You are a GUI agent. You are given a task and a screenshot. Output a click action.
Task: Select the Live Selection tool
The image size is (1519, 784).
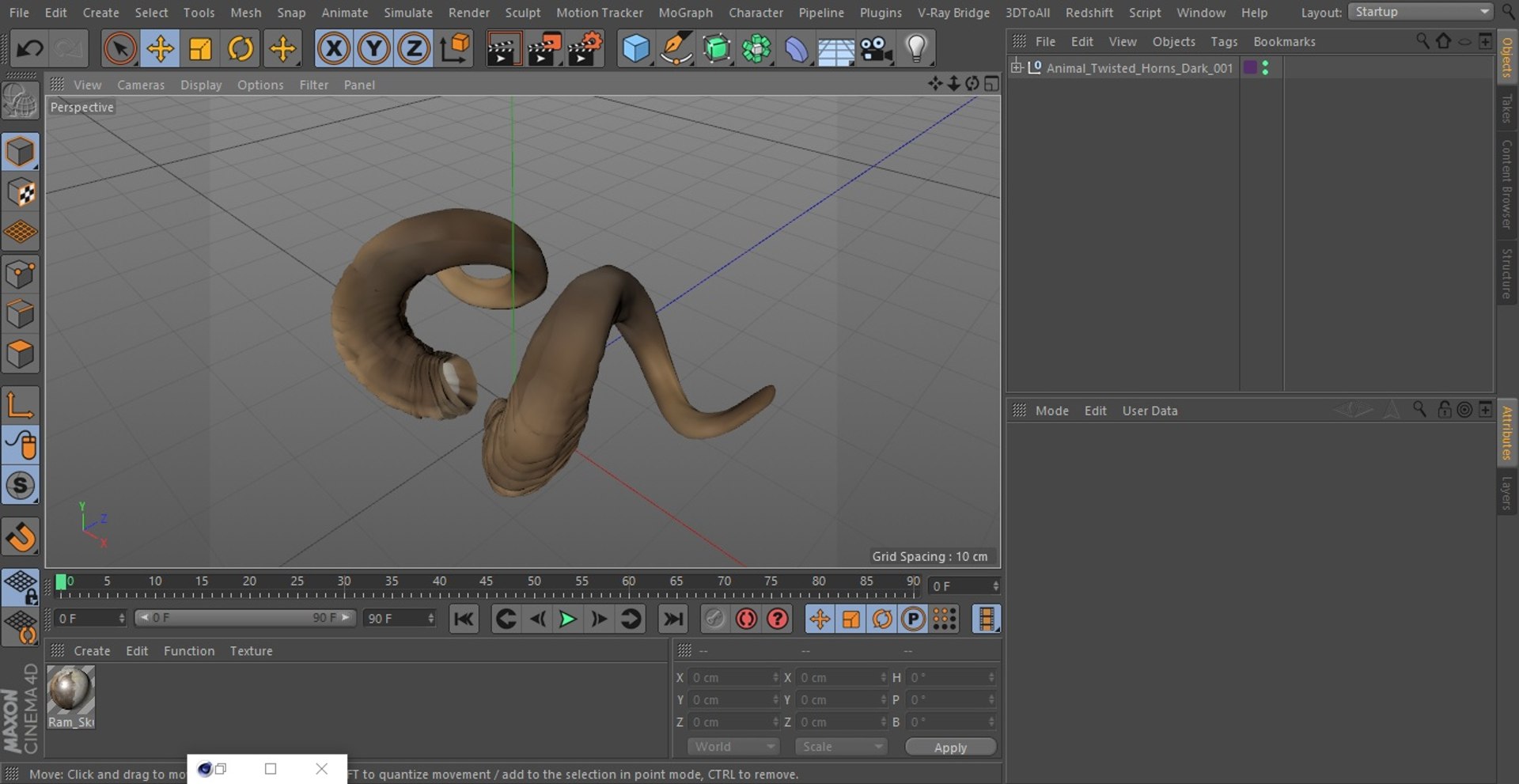[x=119, y=49]
